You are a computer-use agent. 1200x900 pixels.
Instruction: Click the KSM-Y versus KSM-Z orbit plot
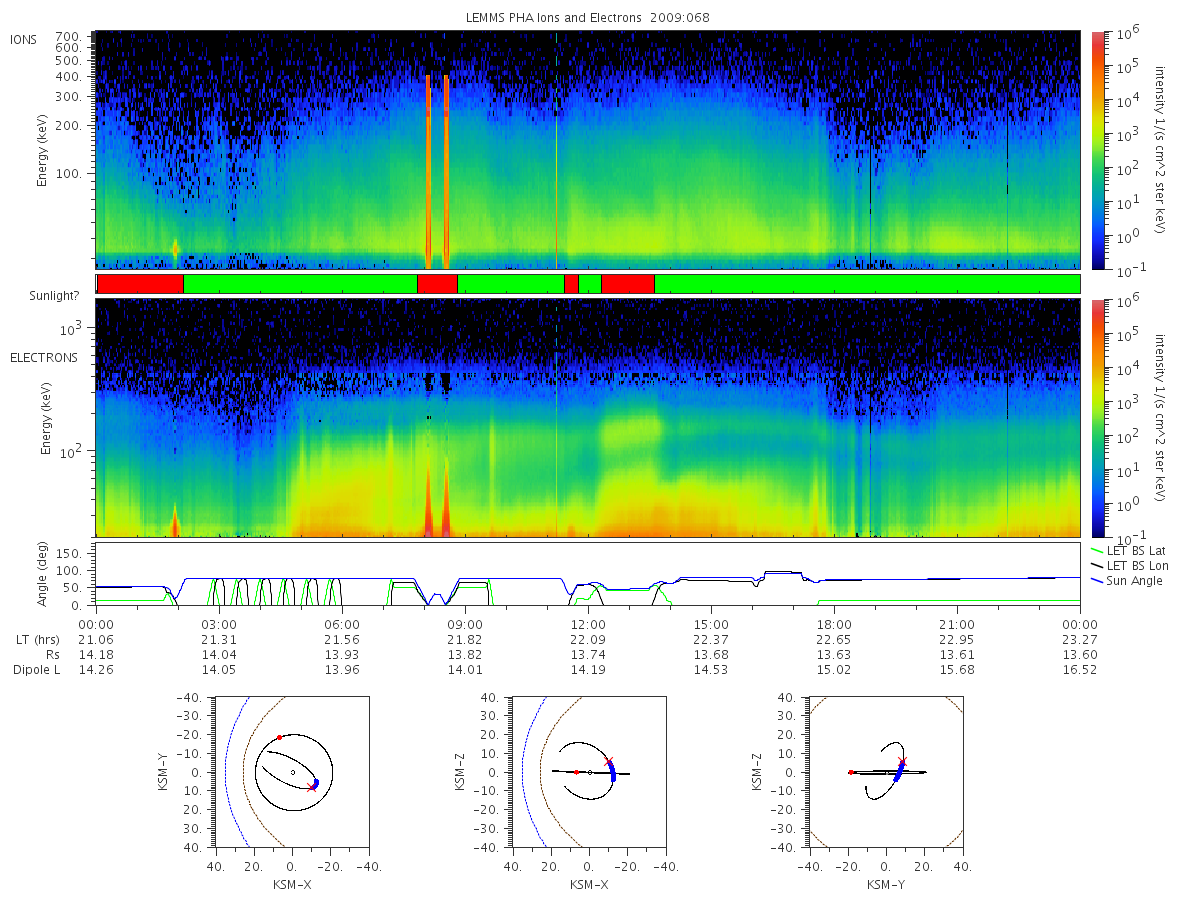pos(885,772)
